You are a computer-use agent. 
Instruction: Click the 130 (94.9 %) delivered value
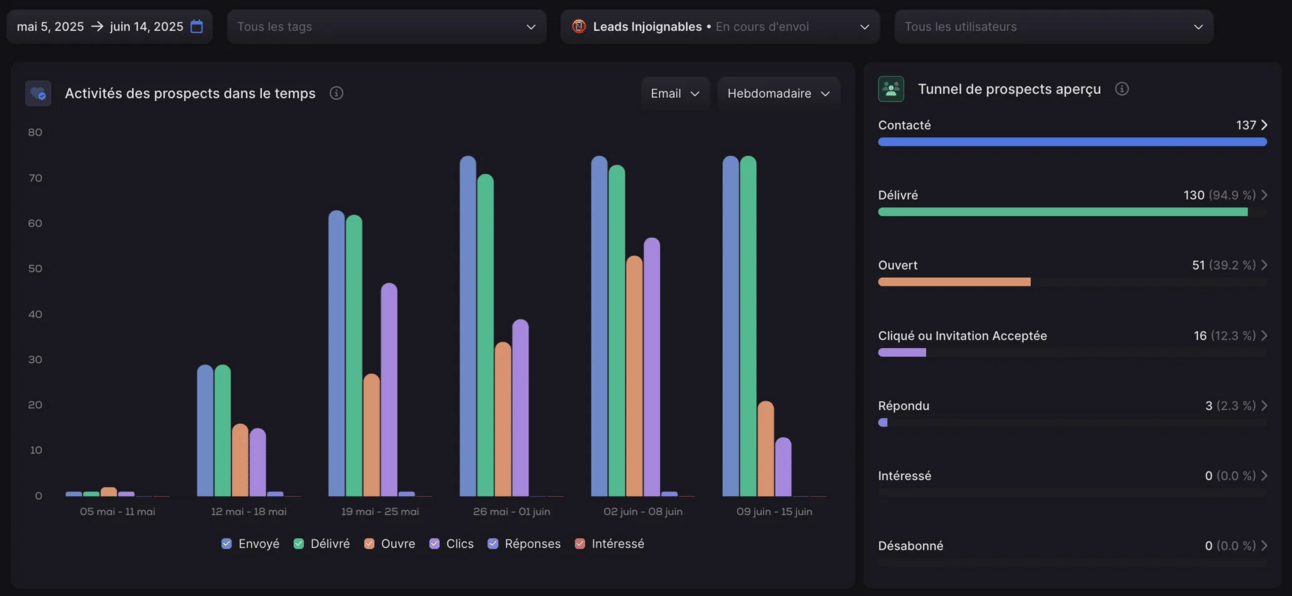coord(1220,195)
